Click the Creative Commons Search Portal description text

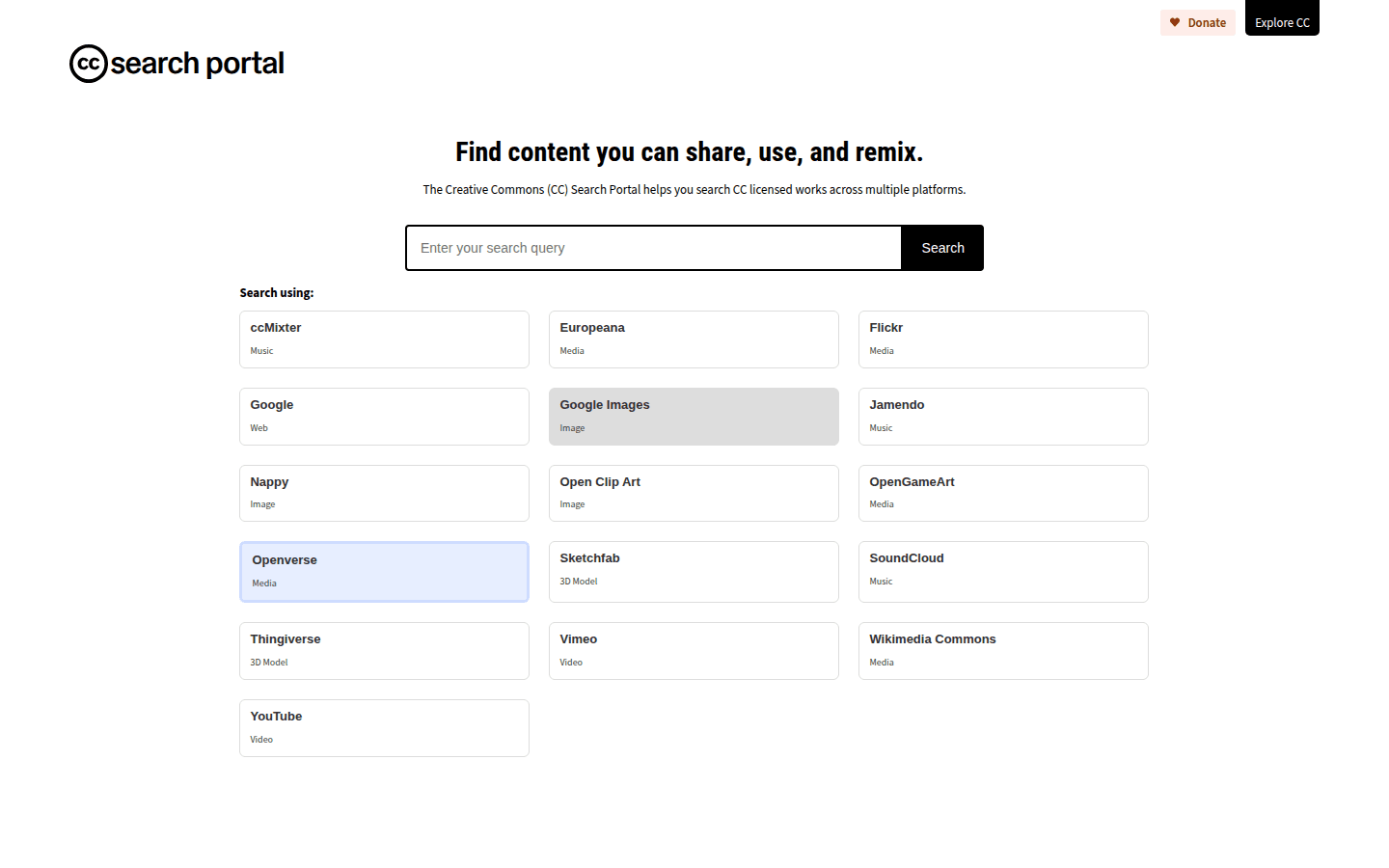694,189
